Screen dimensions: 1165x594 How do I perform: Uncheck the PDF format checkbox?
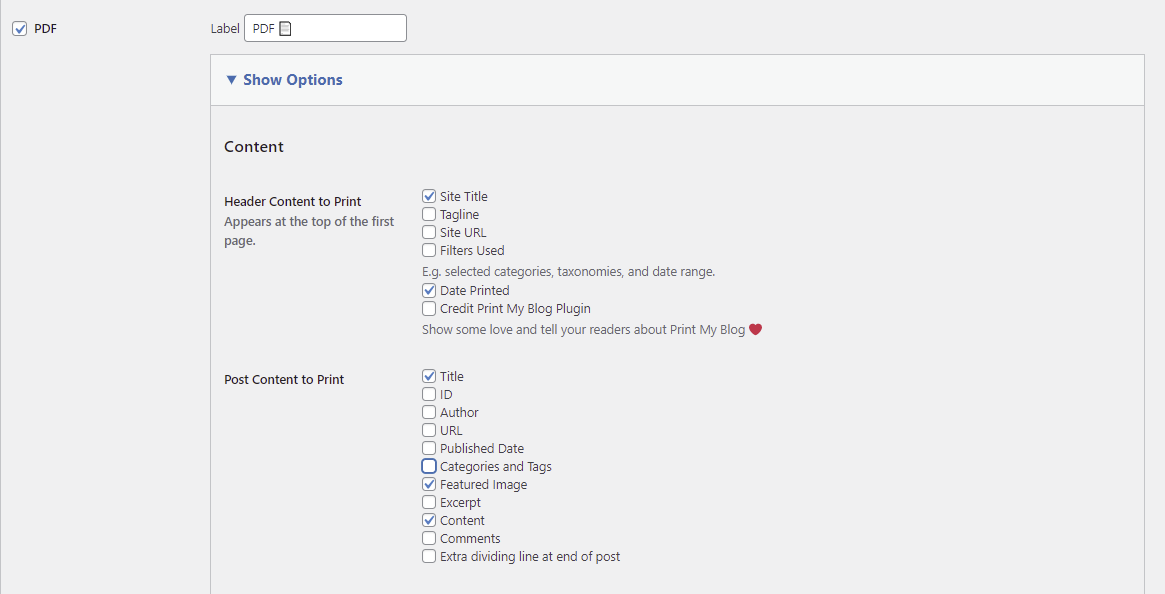click(x=20, y=28)
